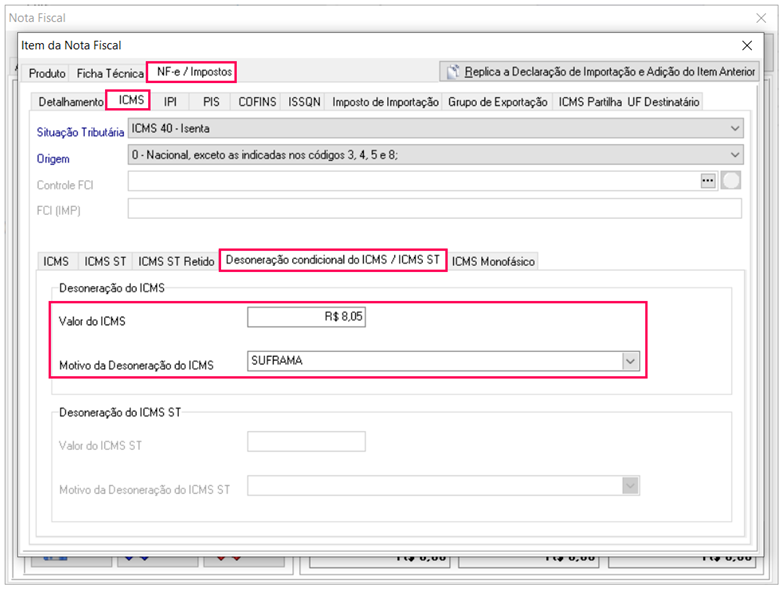The image size is (784, 591).
Task: Open the Origem dropdown list
Action: (735, 155)
